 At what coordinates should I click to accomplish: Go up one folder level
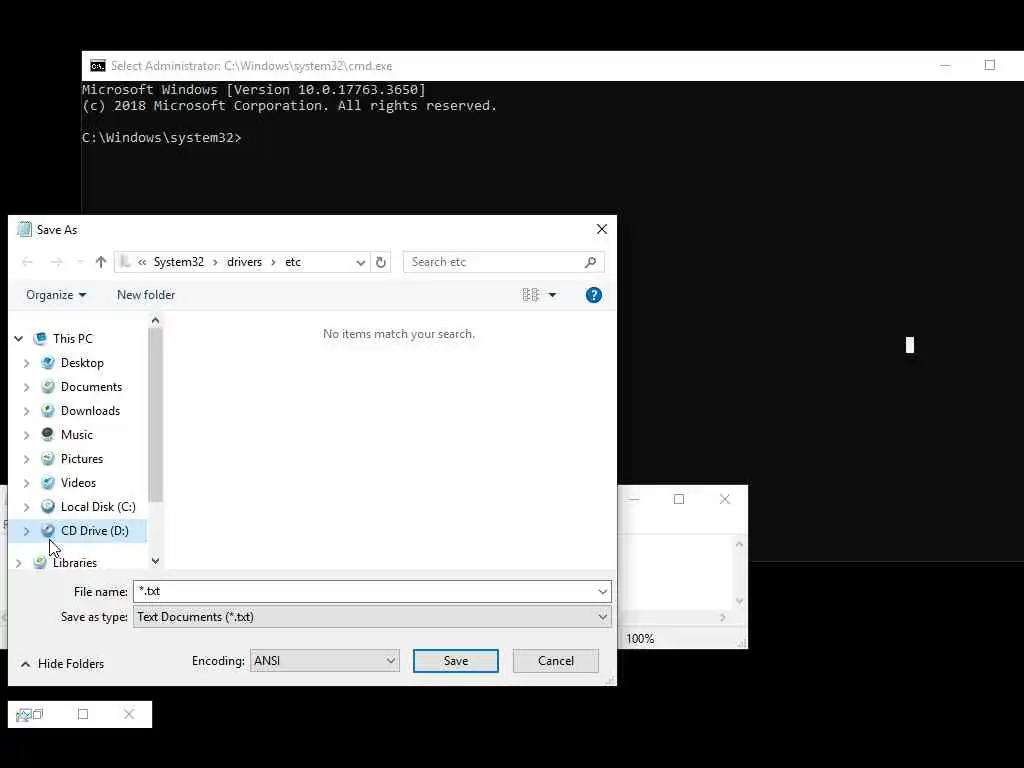tap(101, 262)
